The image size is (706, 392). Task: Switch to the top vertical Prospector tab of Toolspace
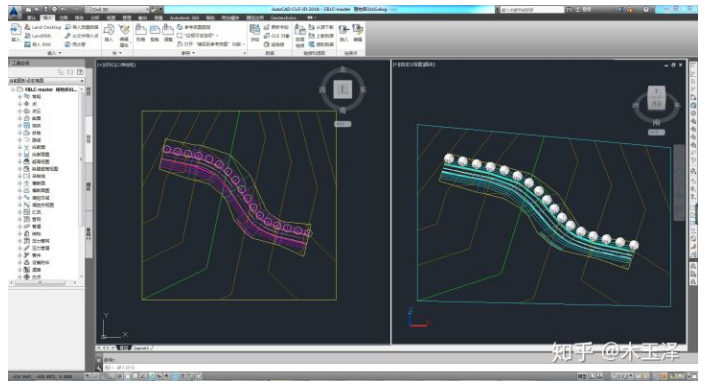coord(89,91)
